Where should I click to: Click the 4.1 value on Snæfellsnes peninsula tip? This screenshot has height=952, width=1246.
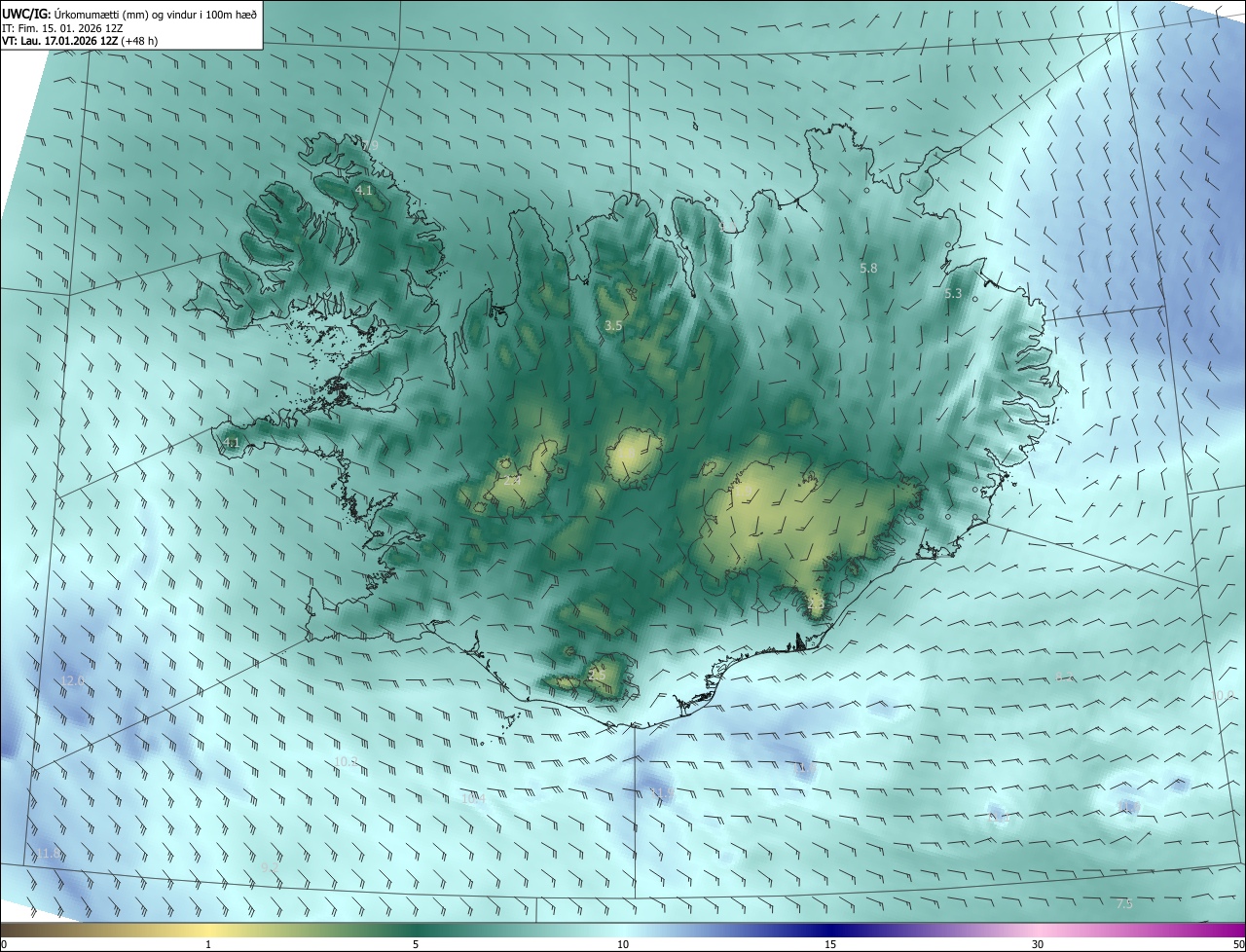point(232,442)
